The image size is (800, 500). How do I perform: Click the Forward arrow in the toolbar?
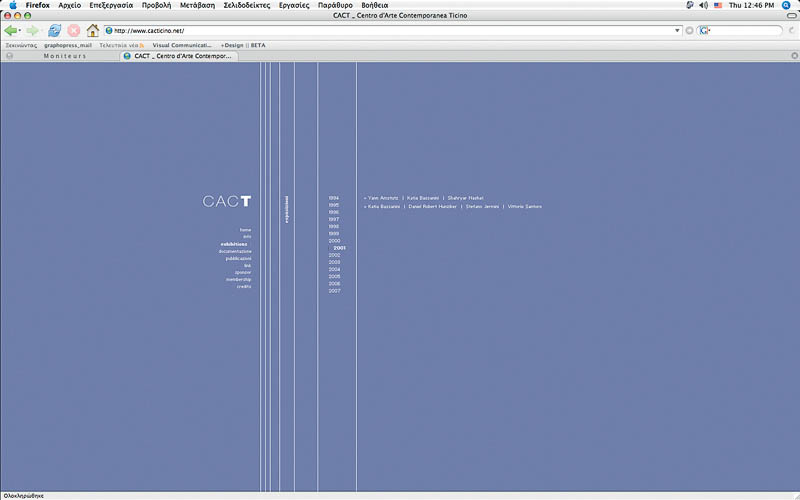tap(32, 31)
